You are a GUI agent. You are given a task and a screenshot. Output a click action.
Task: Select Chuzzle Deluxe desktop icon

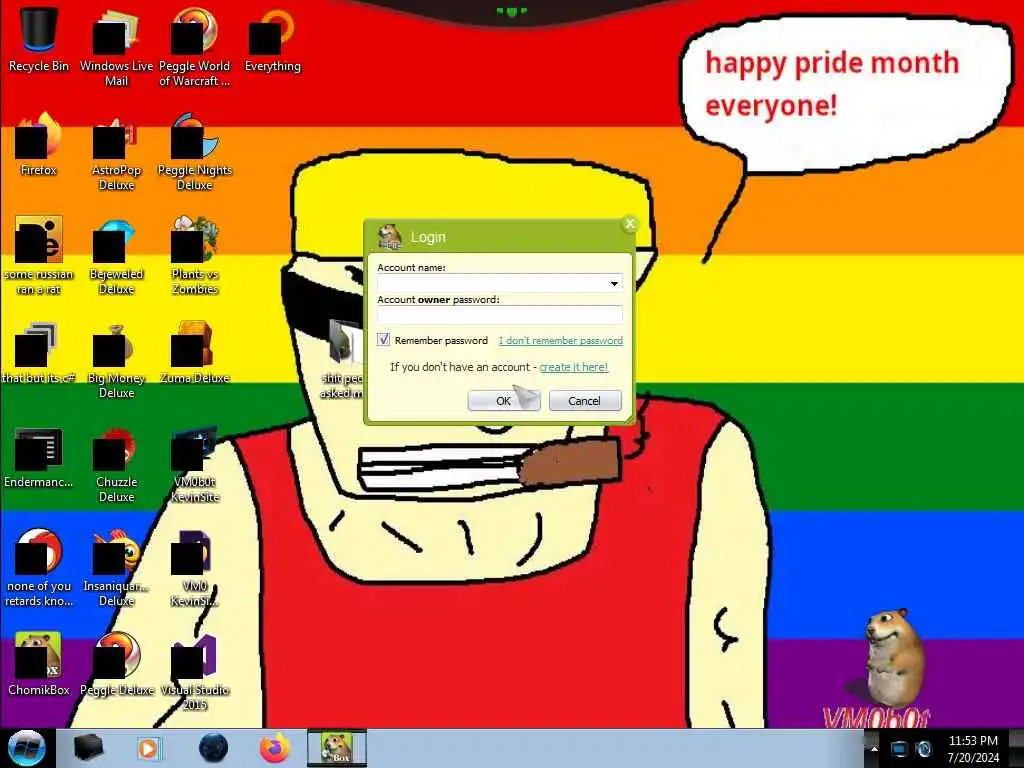click(x=116, y=464)
